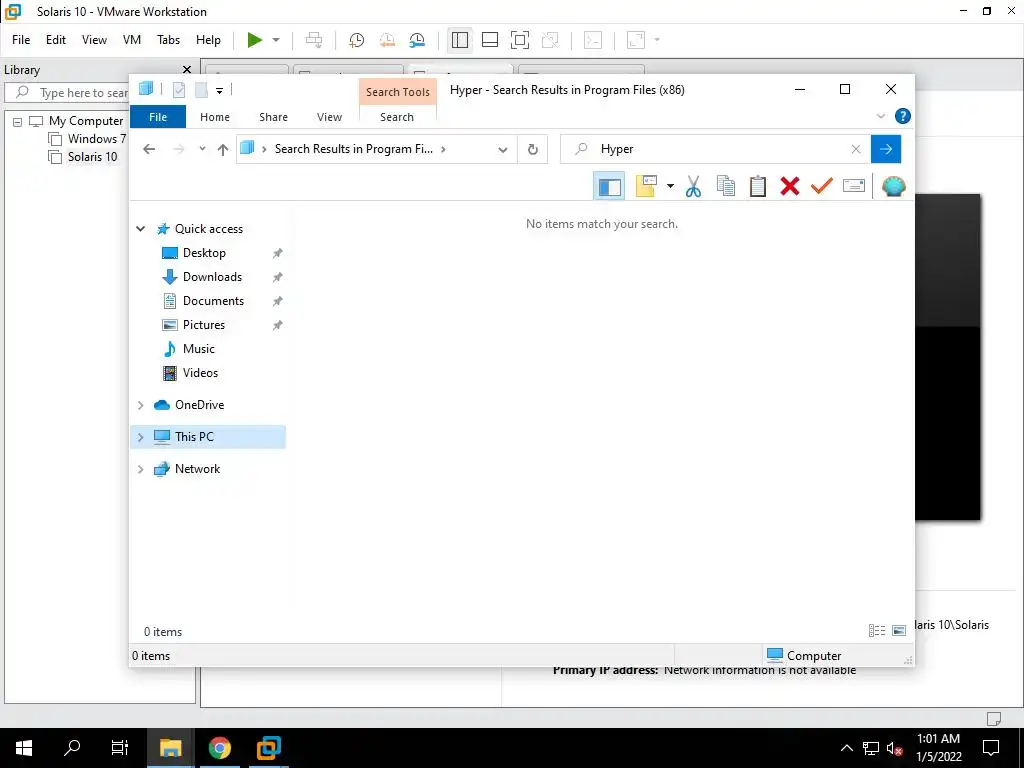Click the Paste clipboard icon

point(758,187)
